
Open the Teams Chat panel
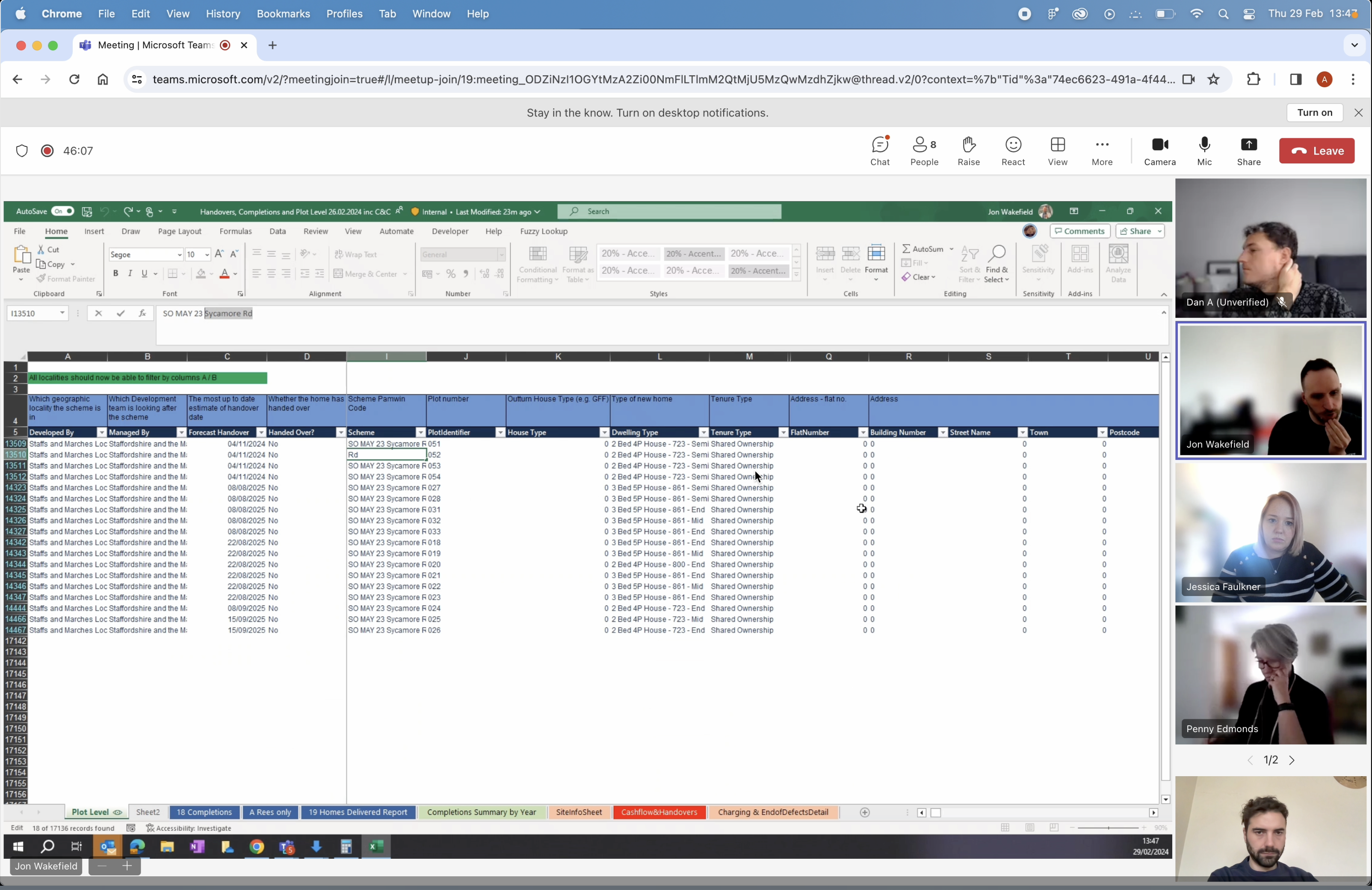[x=880, y=151]
